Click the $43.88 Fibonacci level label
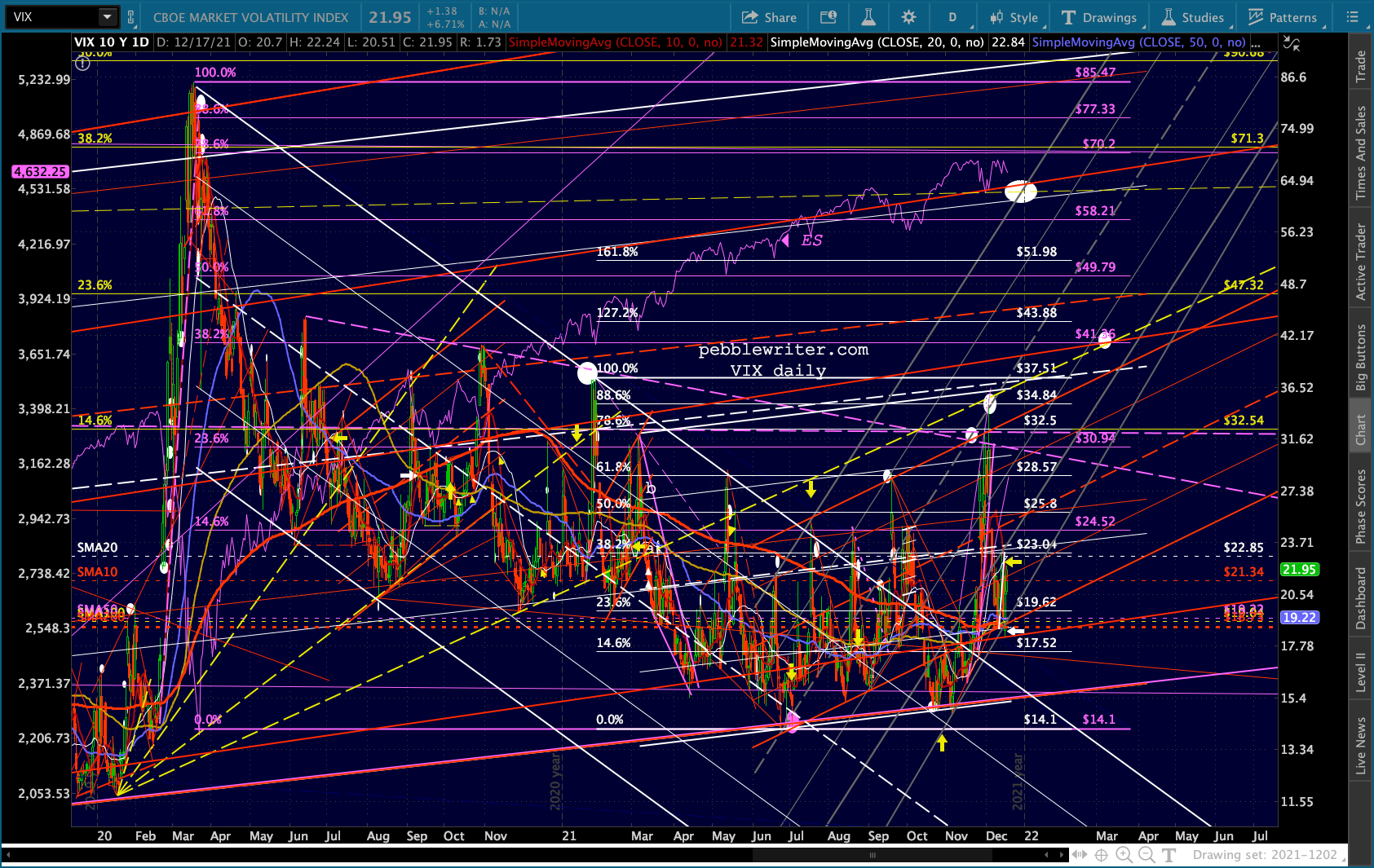Image resolution: width=1374 pixels, height=868 pixels. tap(1036, 313)
